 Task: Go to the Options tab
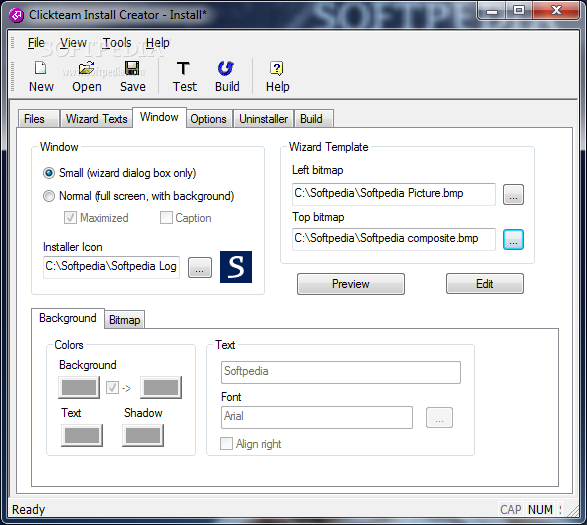[x=209, y=119]
